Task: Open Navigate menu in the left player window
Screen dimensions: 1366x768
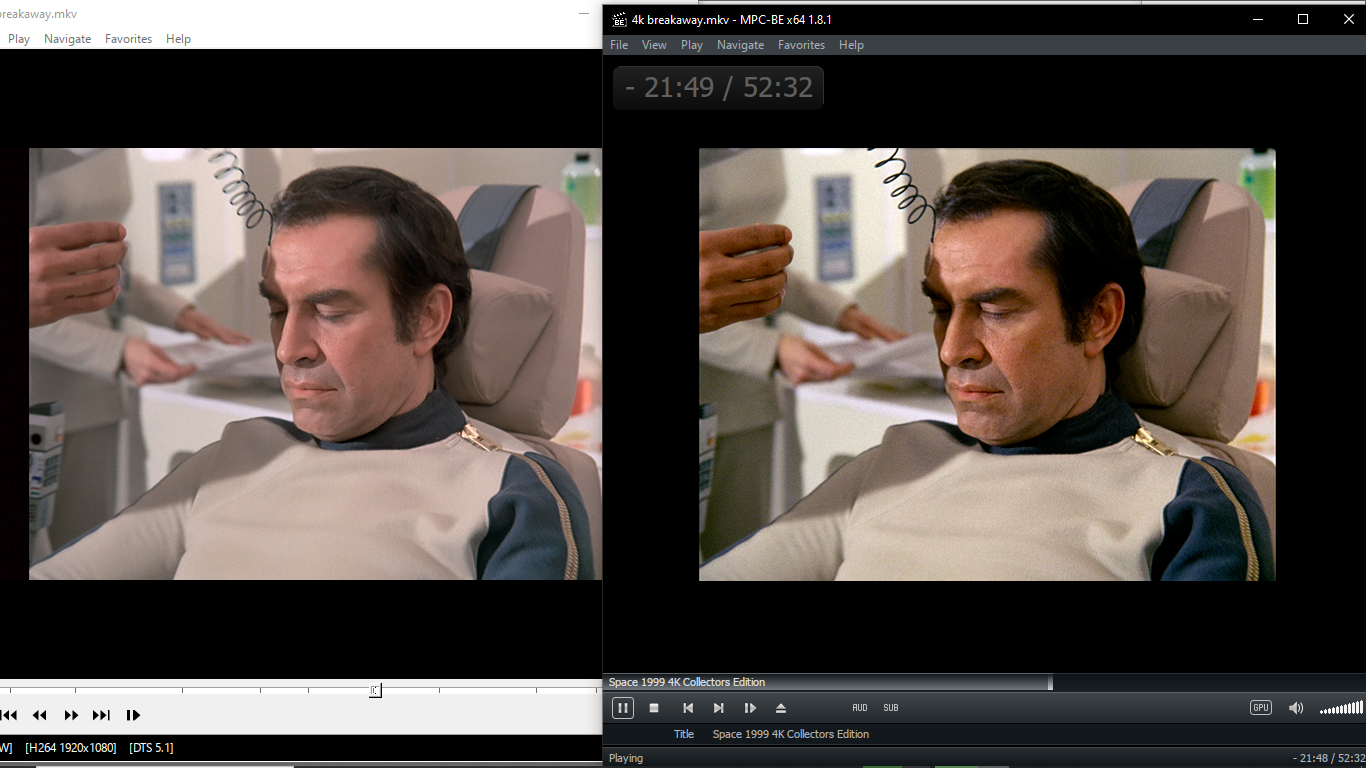Action: click(67, 39)
